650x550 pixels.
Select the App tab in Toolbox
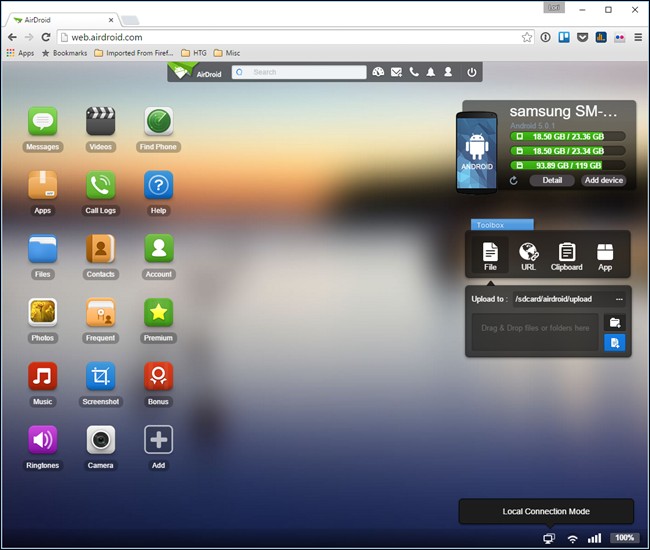click(x=605, y=256)
